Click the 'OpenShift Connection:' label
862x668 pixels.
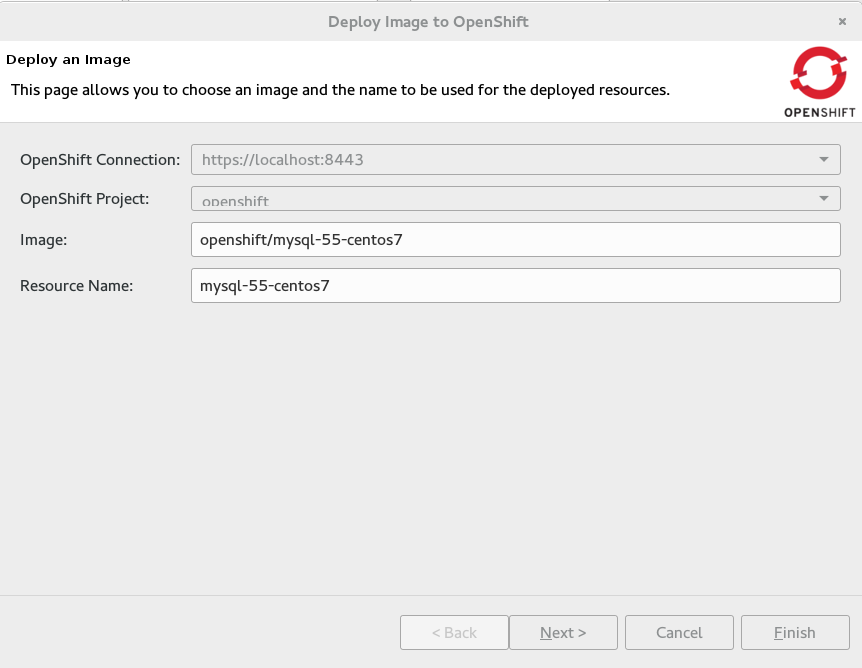point(100,159)
